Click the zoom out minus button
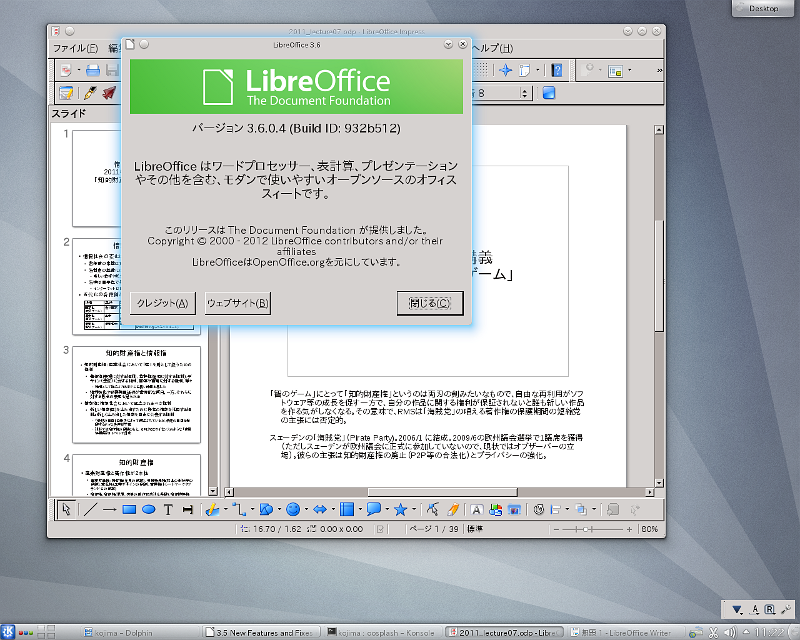 [556, 529]
